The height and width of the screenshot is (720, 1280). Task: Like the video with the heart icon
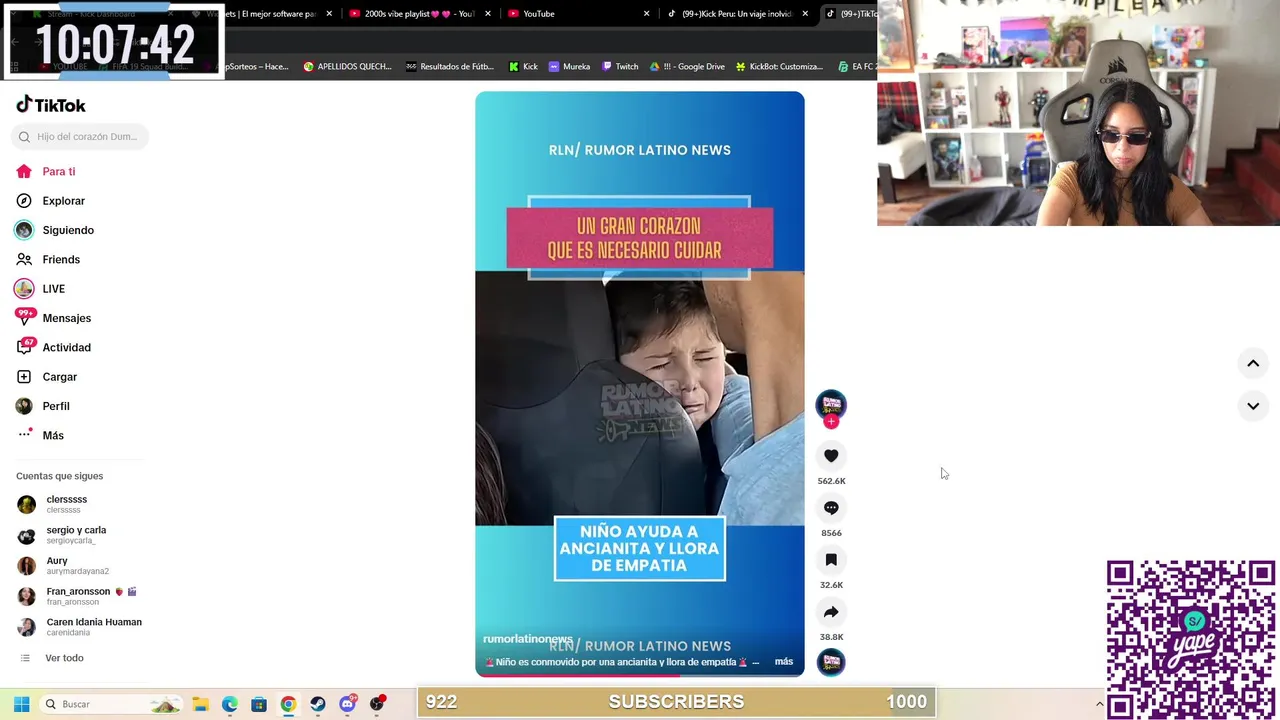pyautogui.click(x=831, y=456)
